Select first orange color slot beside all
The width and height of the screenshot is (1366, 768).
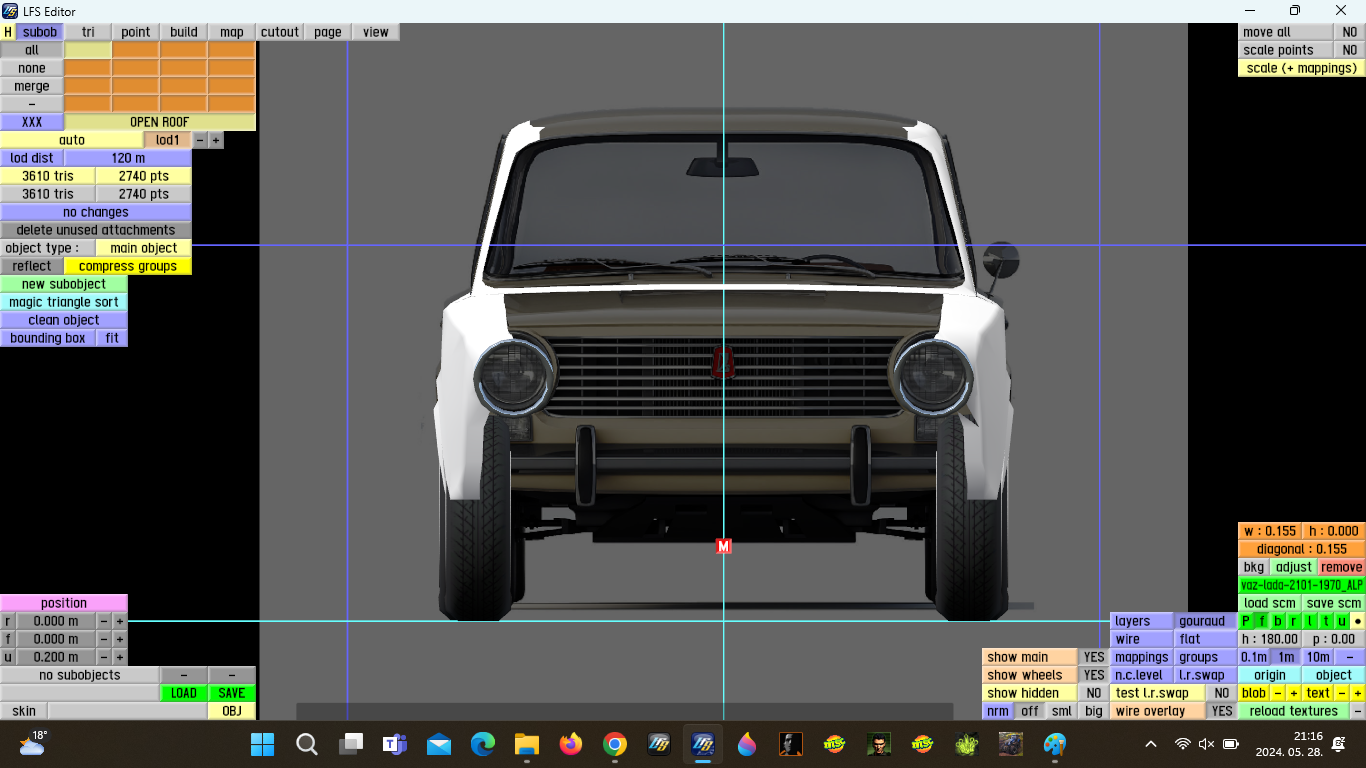[x=136, y=50]
